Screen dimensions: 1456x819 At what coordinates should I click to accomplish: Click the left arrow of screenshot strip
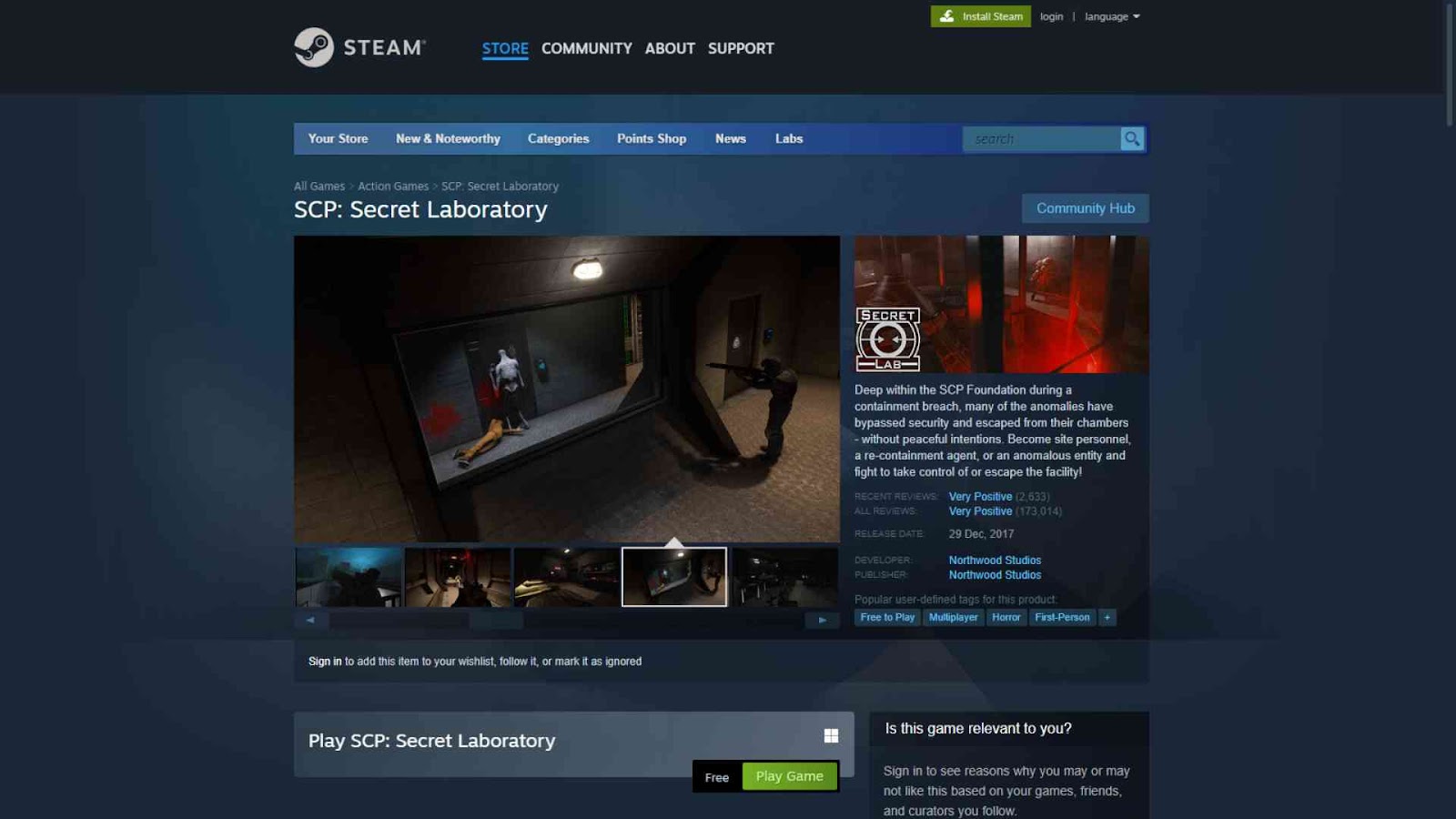pos(310,620)
